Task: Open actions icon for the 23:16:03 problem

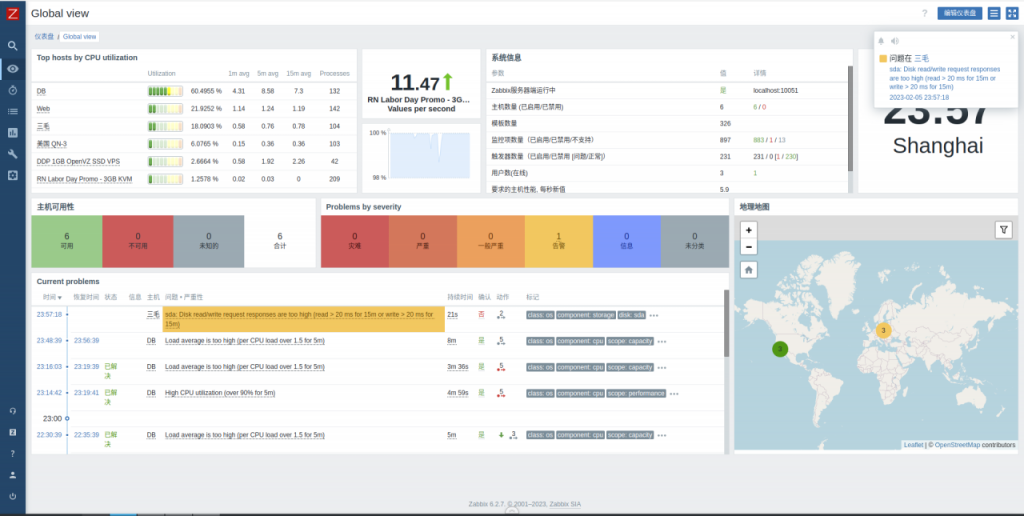Action: (501, 367)
